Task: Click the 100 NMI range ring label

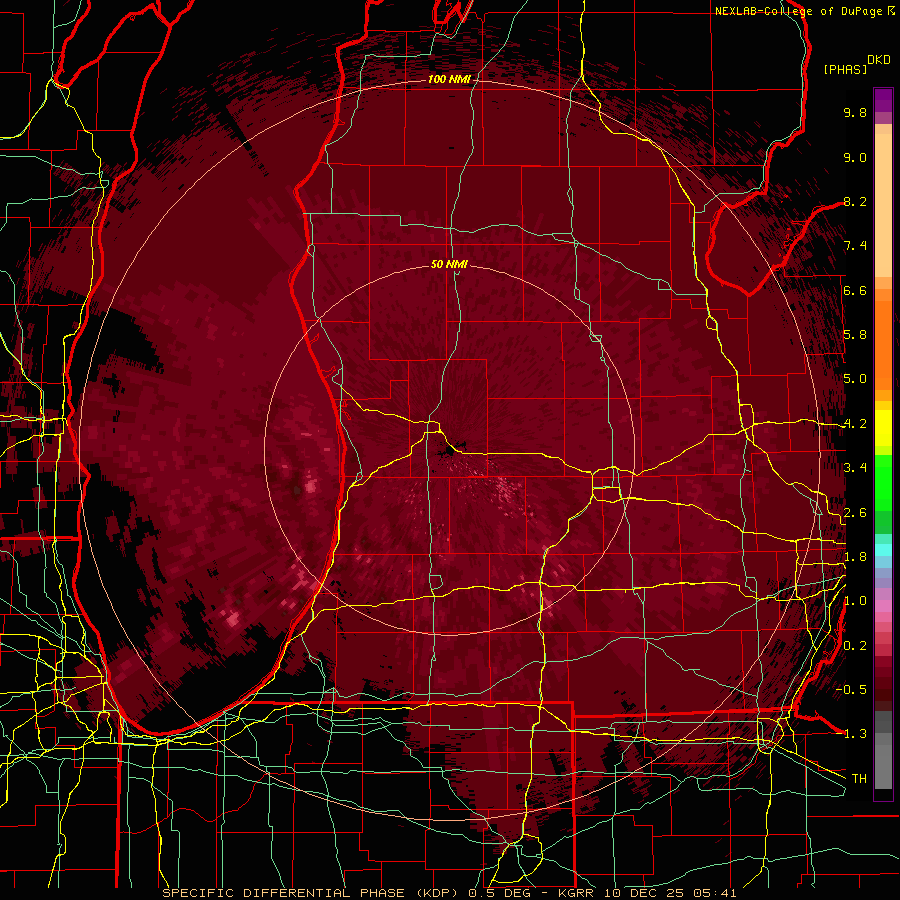Action: (x=449, y=79)
